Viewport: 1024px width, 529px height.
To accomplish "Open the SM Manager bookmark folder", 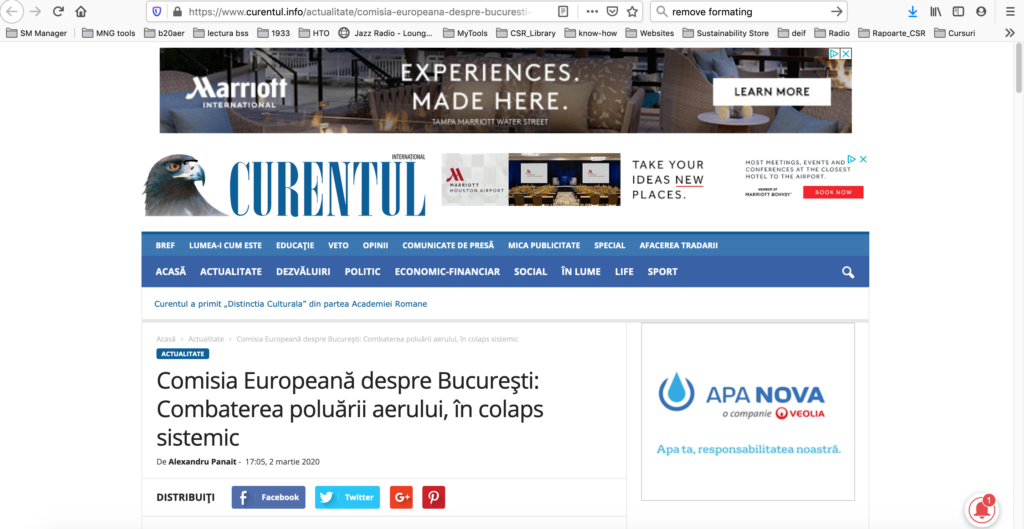I will click(36, 33).
